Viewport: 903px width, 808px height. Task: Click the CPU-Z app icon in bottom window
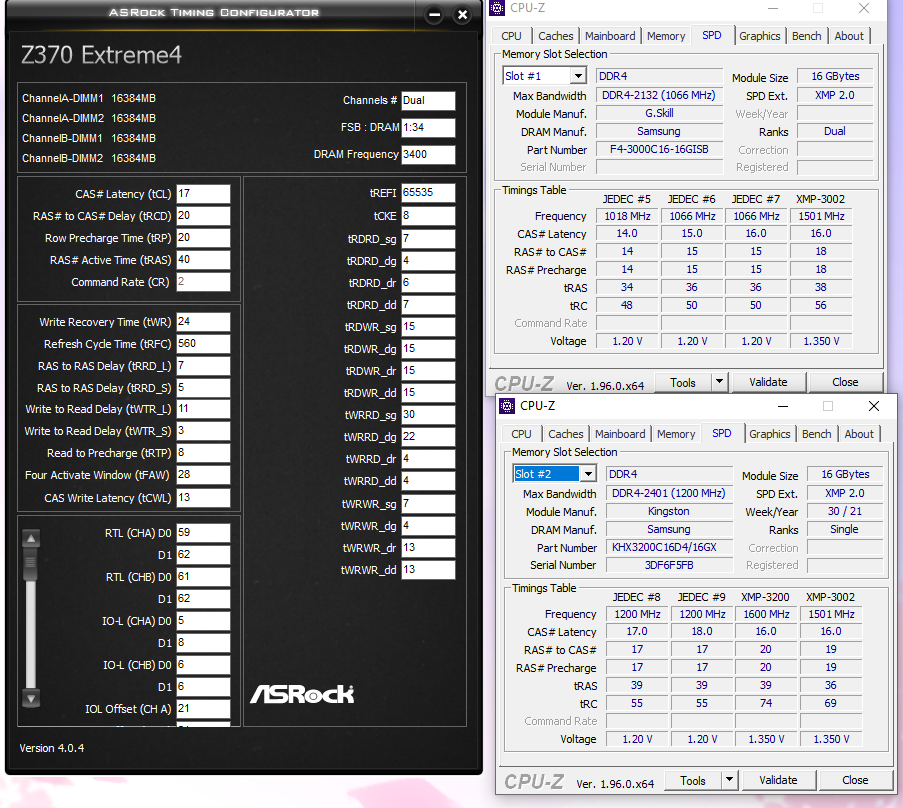coord(507,406)
